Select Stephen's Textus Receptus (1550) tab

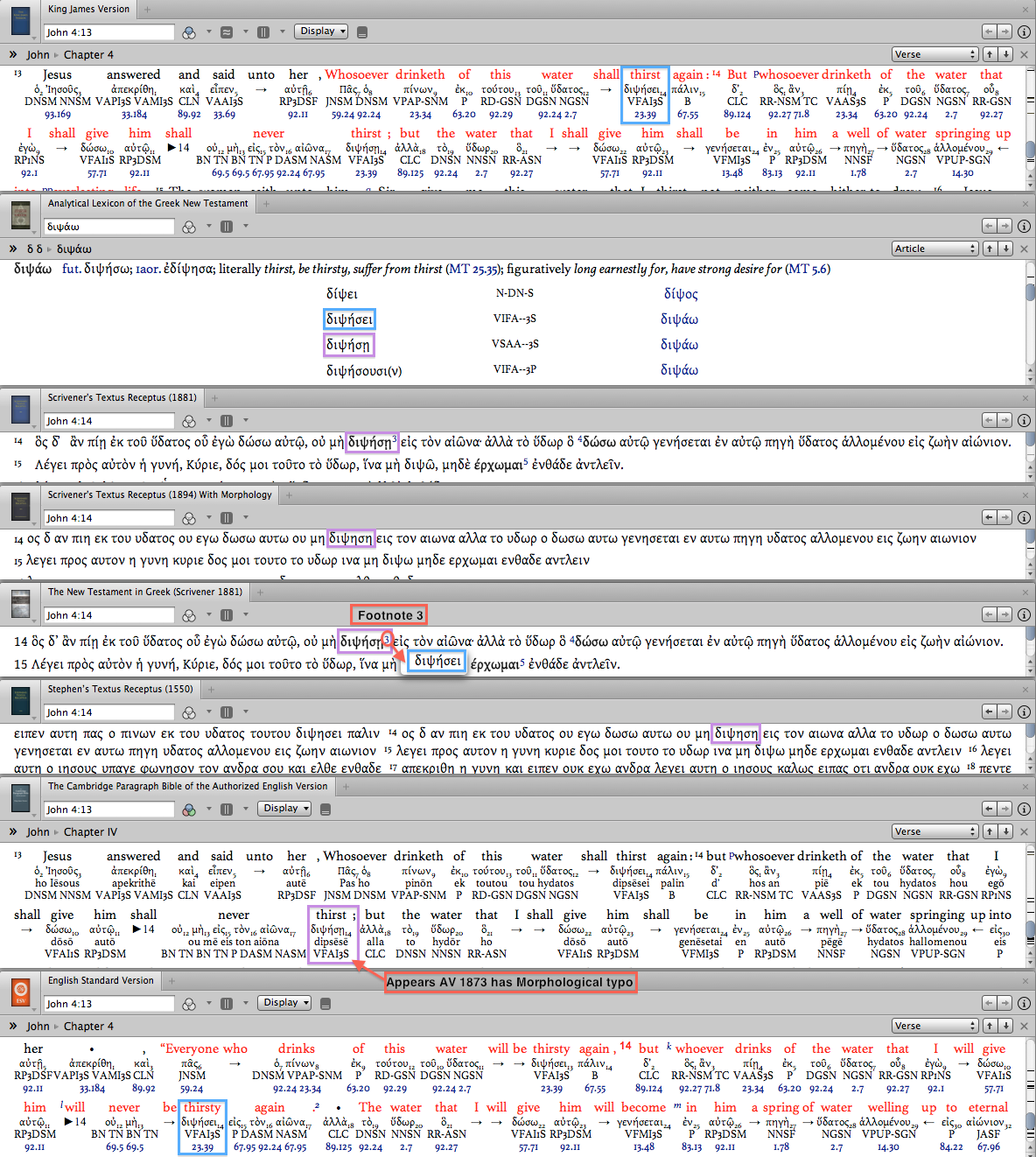pos(120,689)
